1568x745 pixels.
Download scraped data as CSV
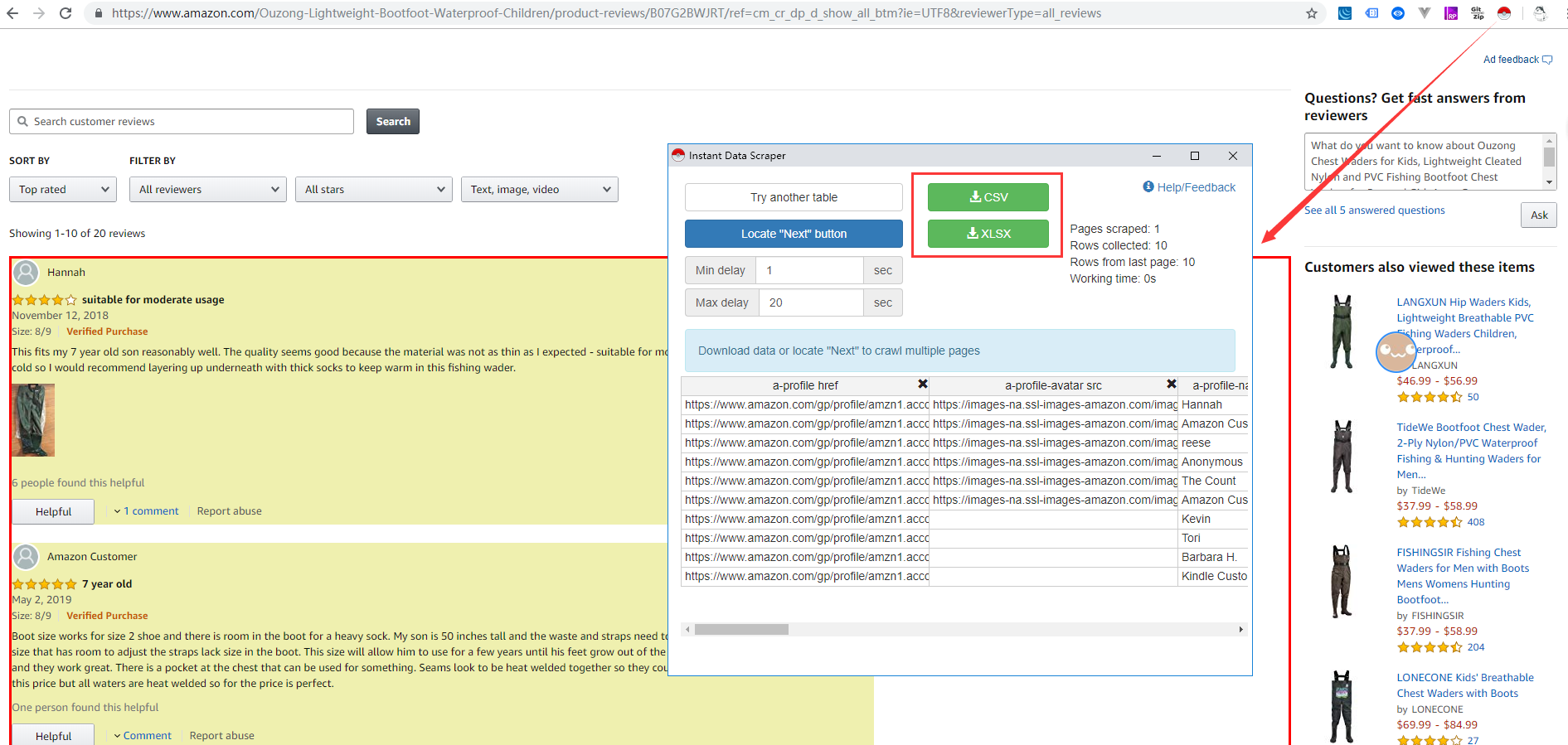pos(988,197)
